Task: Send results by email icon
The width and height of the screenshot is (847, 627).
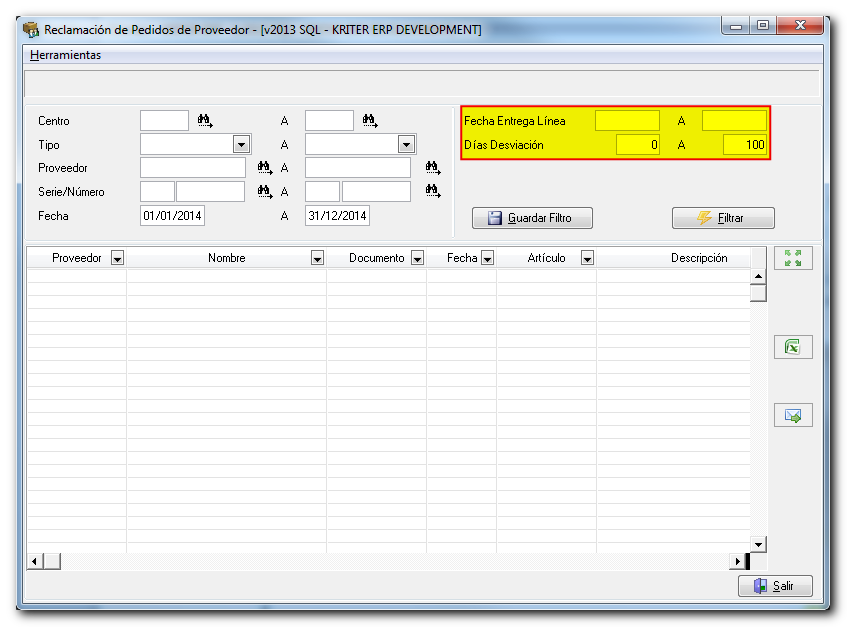Action: 793,415
